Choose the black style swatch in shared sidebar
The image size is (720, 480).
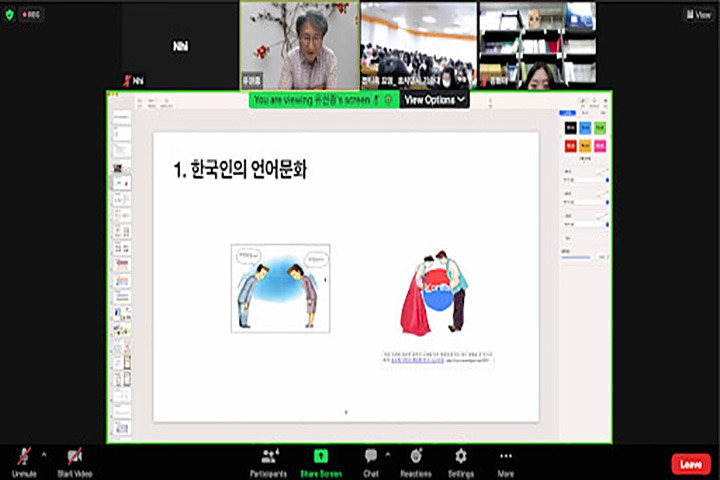click(x=570, y=128)
